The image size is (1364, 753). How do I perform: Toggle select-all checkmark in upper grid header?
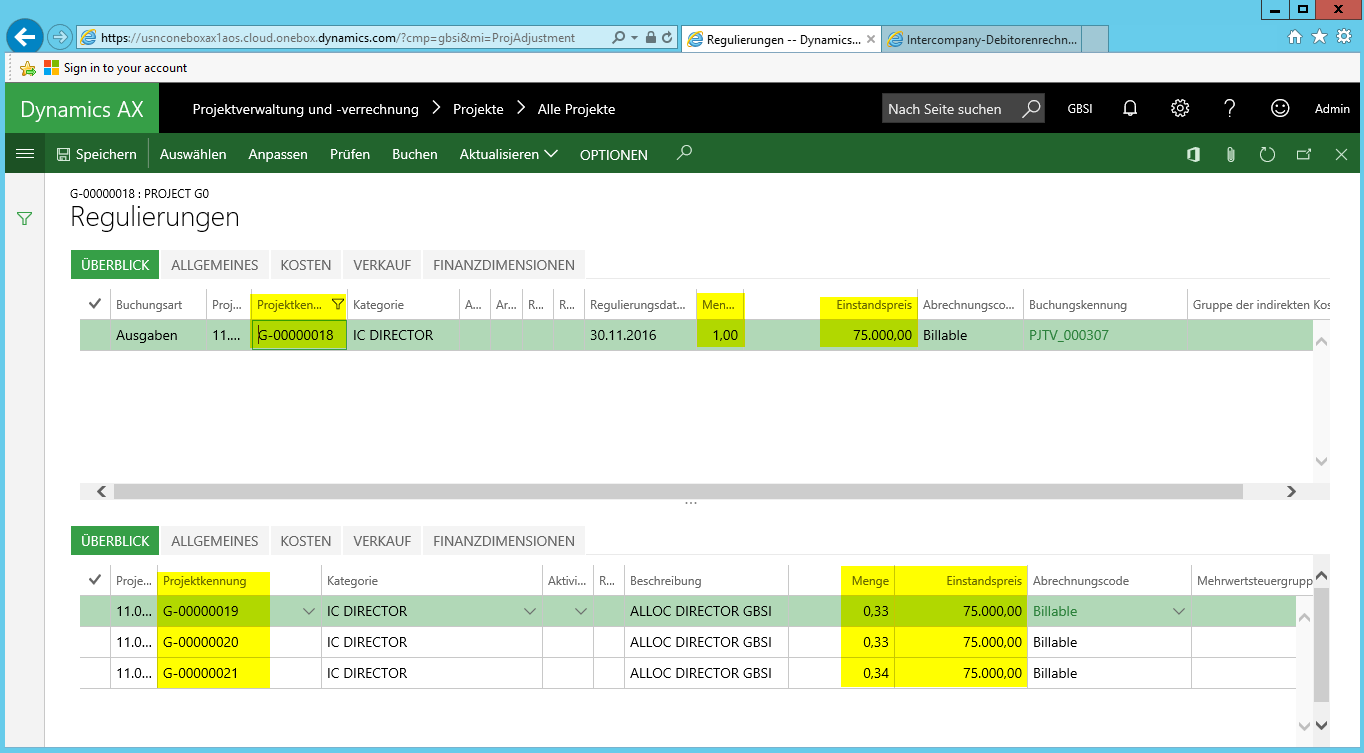[x=95, y=304]
